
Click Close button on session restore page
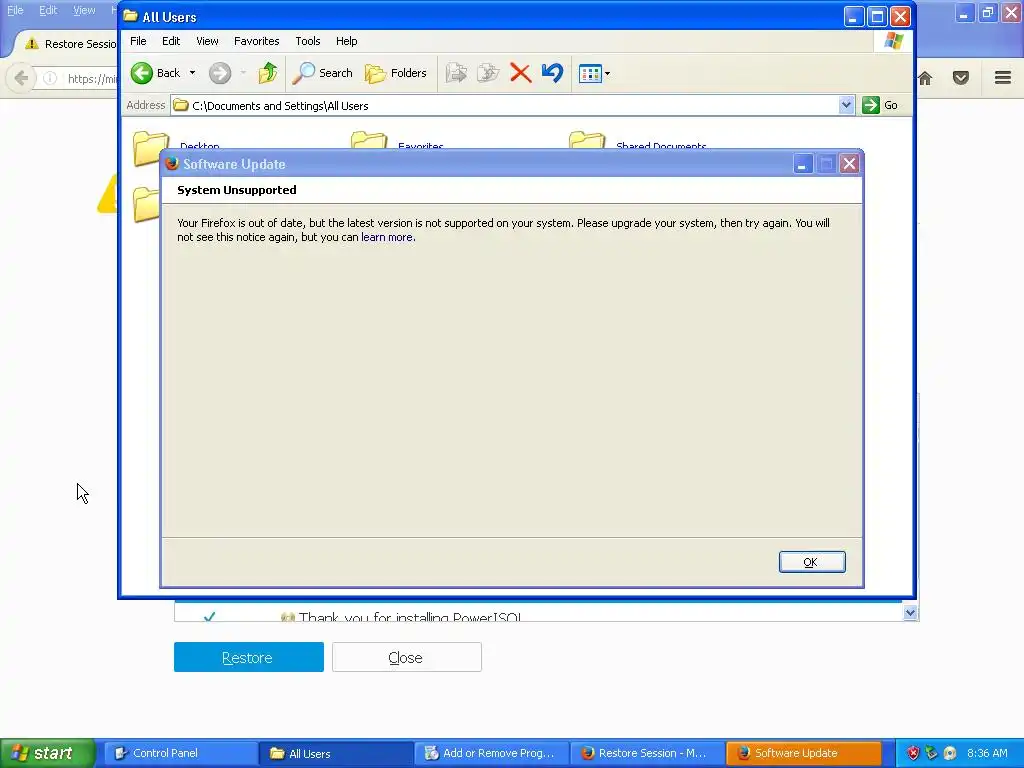click(406, 657)
